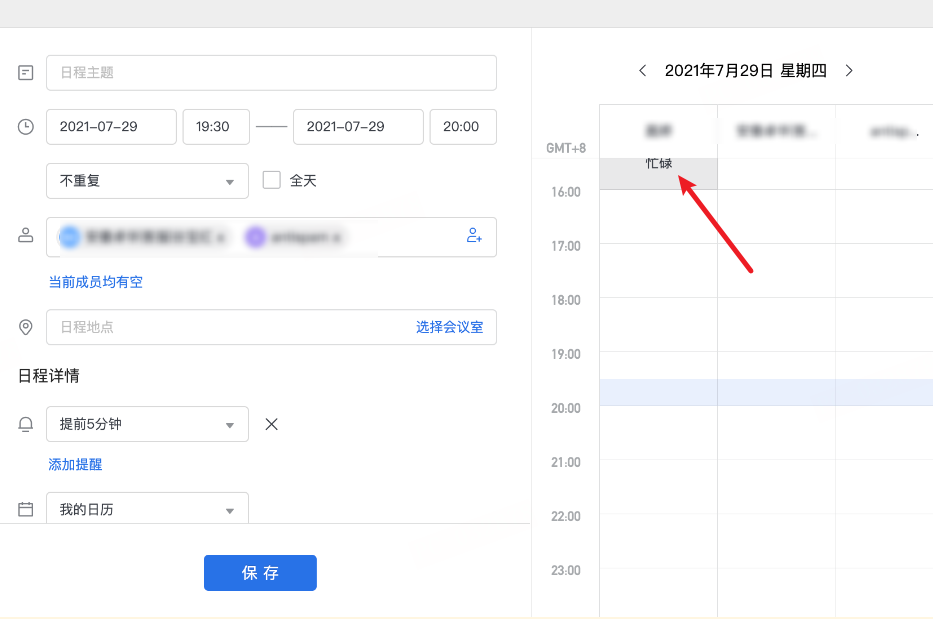Click the location pin icon
933x633 pixels.
[26, 327]
